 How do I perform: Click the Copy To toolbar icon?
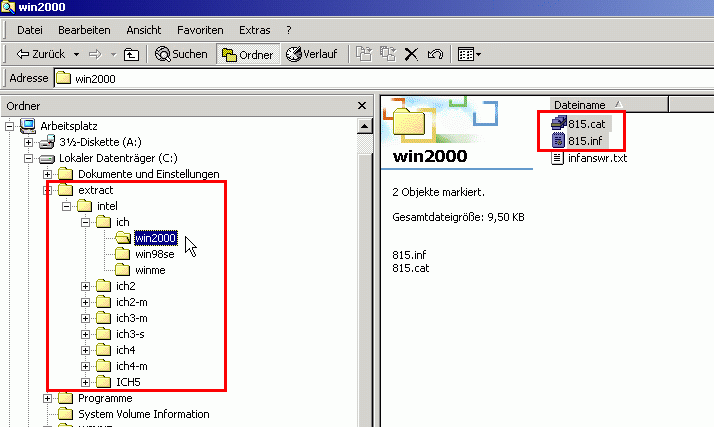(x=388, y=54)
